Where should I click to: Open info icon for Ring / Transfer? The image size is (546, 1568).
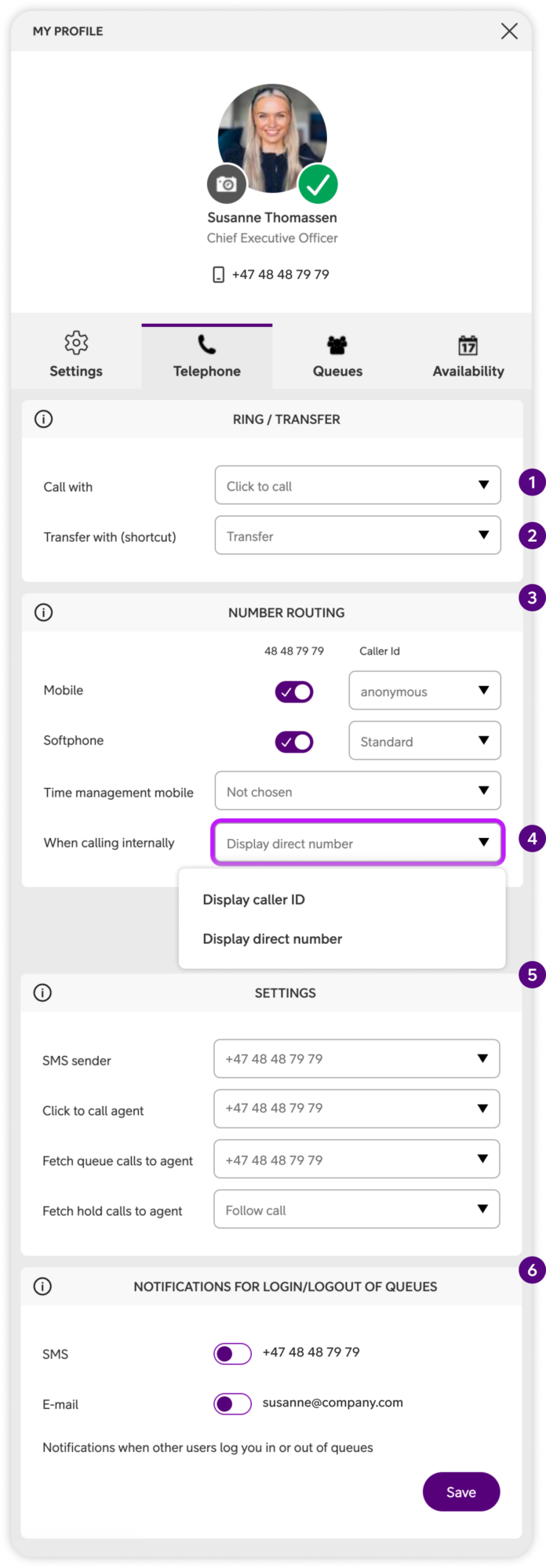[x=44, y=419]
